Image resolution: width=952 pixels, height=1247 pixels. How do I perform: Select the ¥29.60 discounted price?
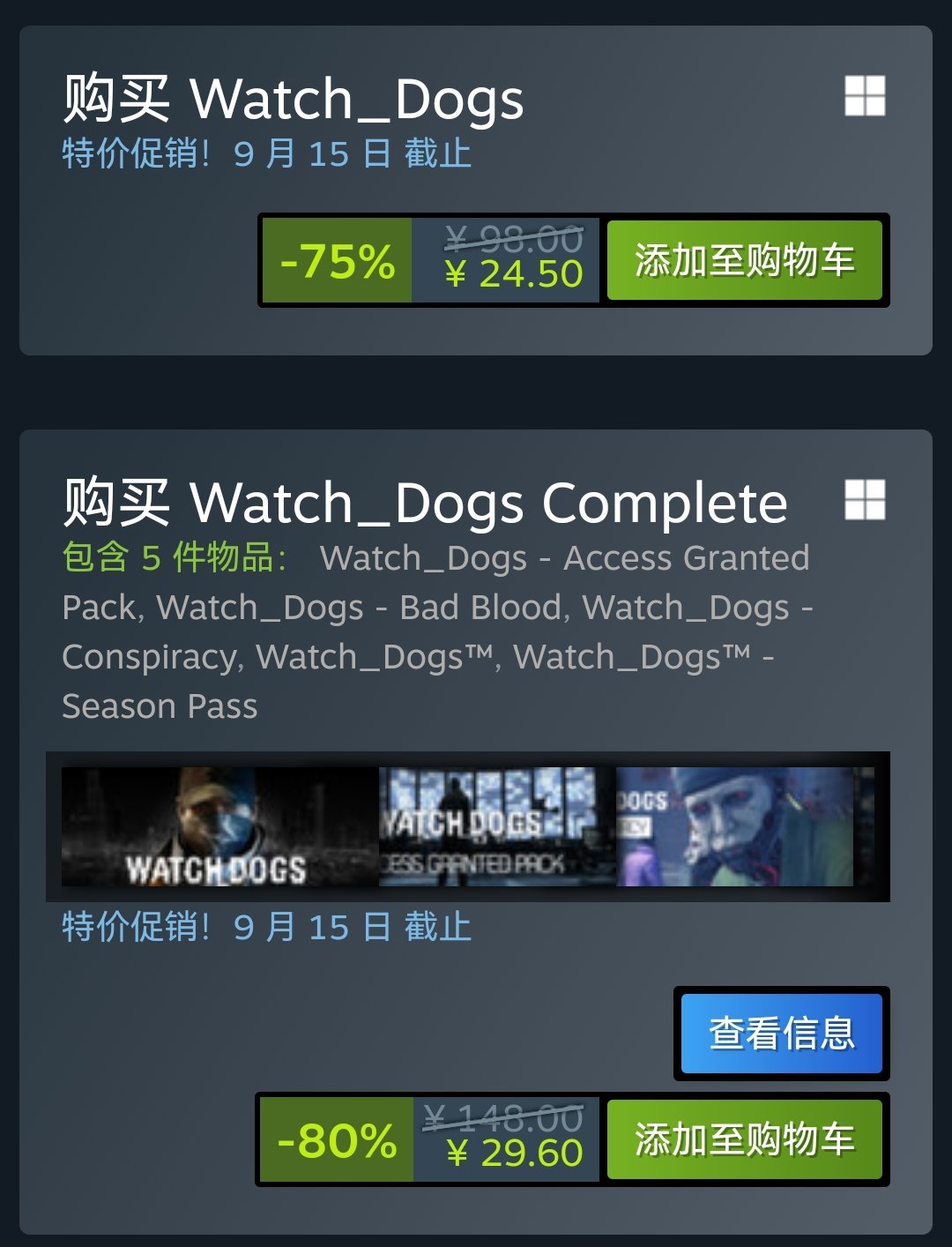click(515, 1154)
